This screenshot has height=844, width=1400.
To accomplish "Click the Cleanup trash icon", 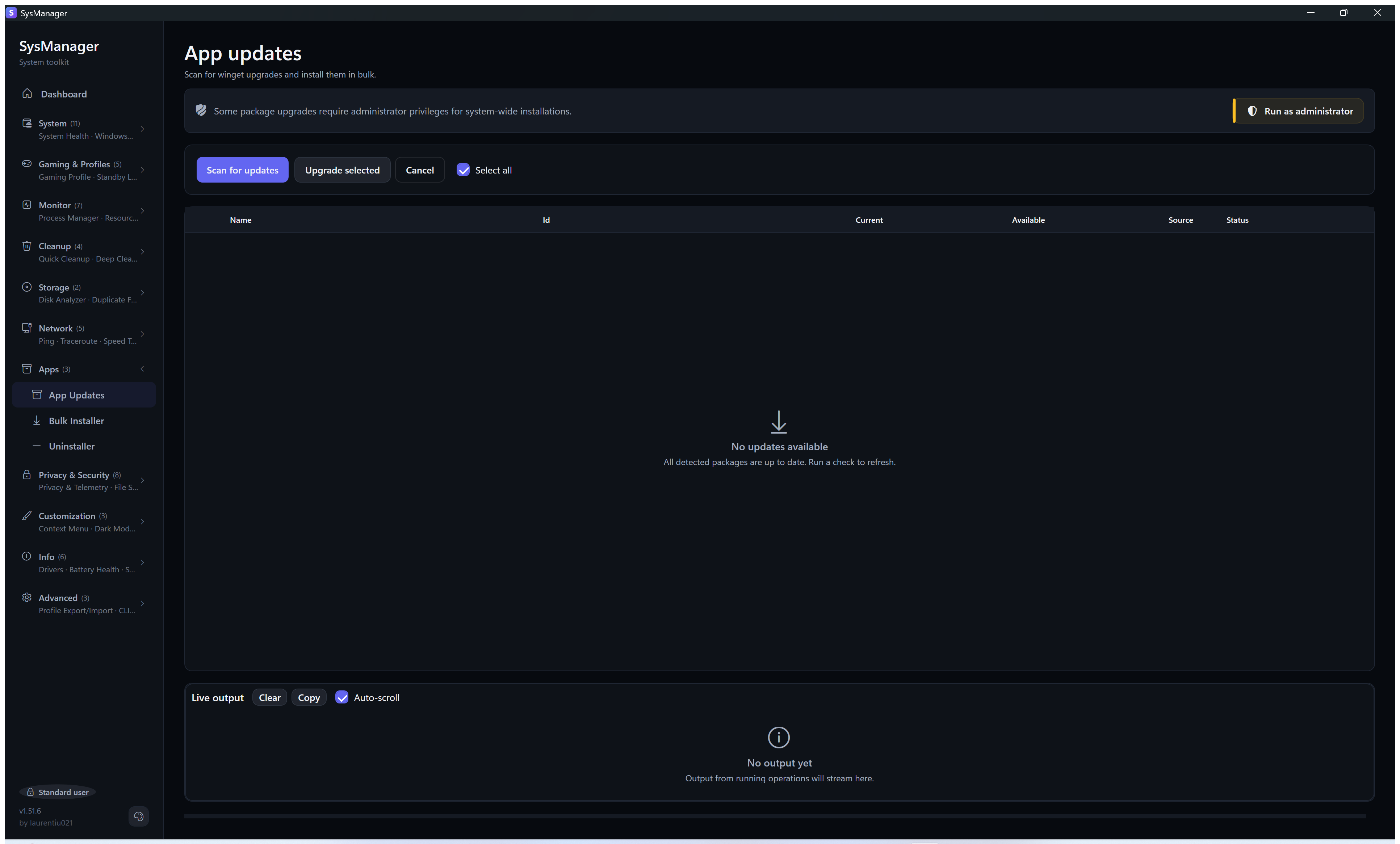I will click(x=27, y=246).
